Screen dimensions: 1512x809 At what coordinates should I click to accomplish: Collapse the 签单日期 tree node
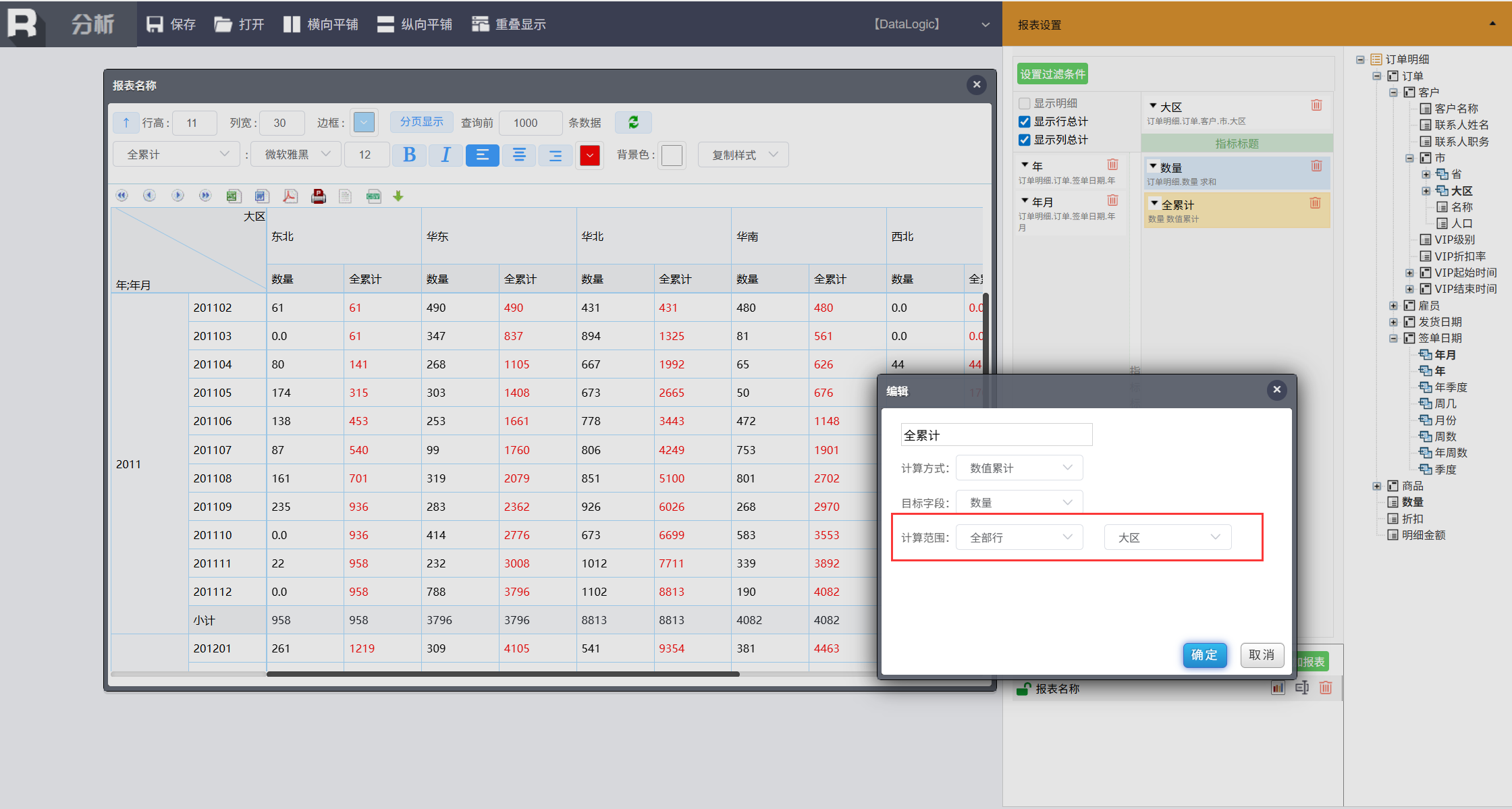[x=1393, y=338]
